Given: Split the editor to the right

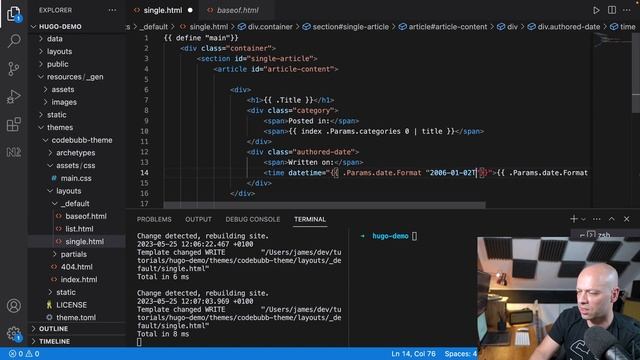Looking at the screenshot, I should pyautogui.click(x=612, y=10).
